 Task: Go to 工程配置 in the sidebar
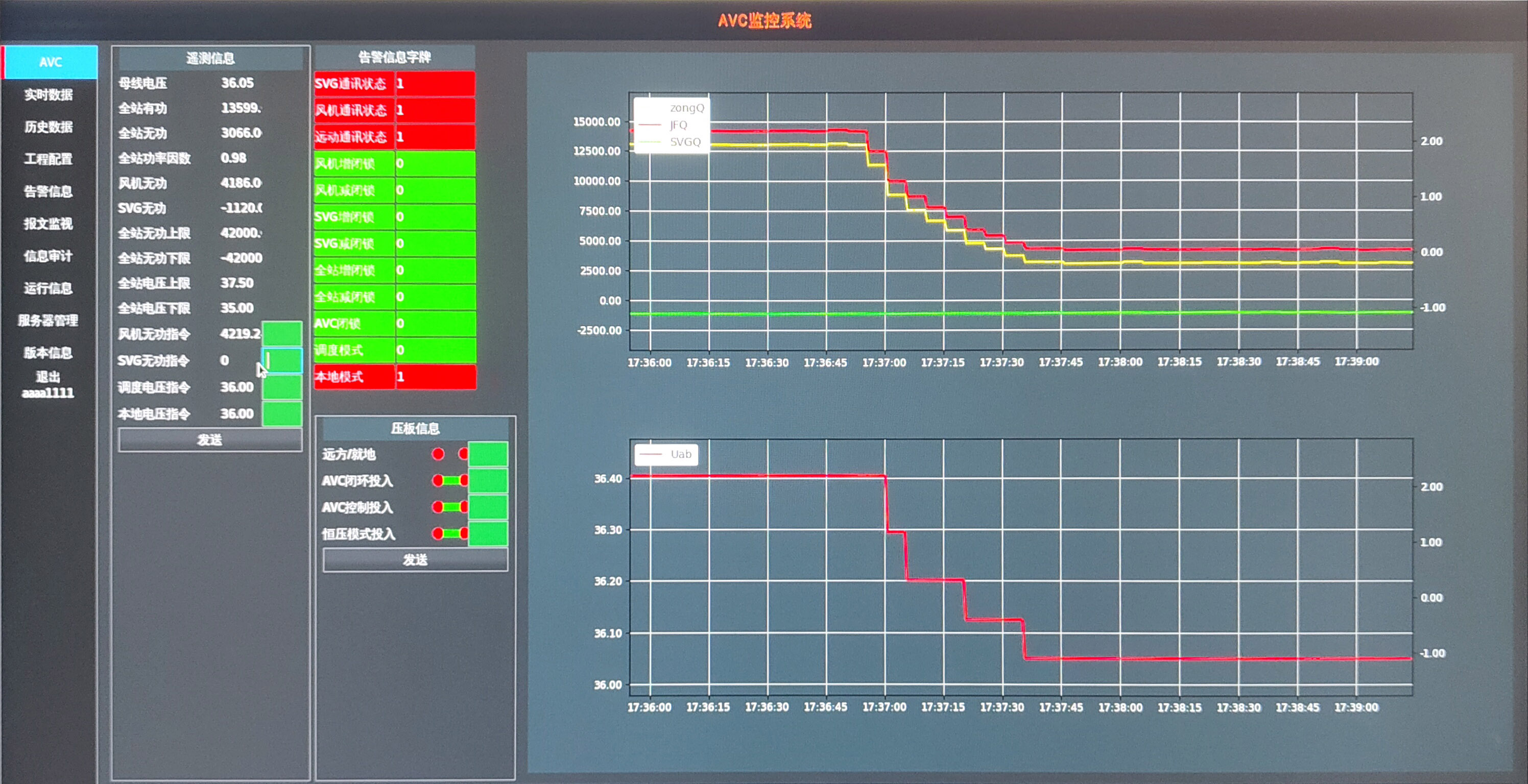pyautogui.click(x=49, y=159)
